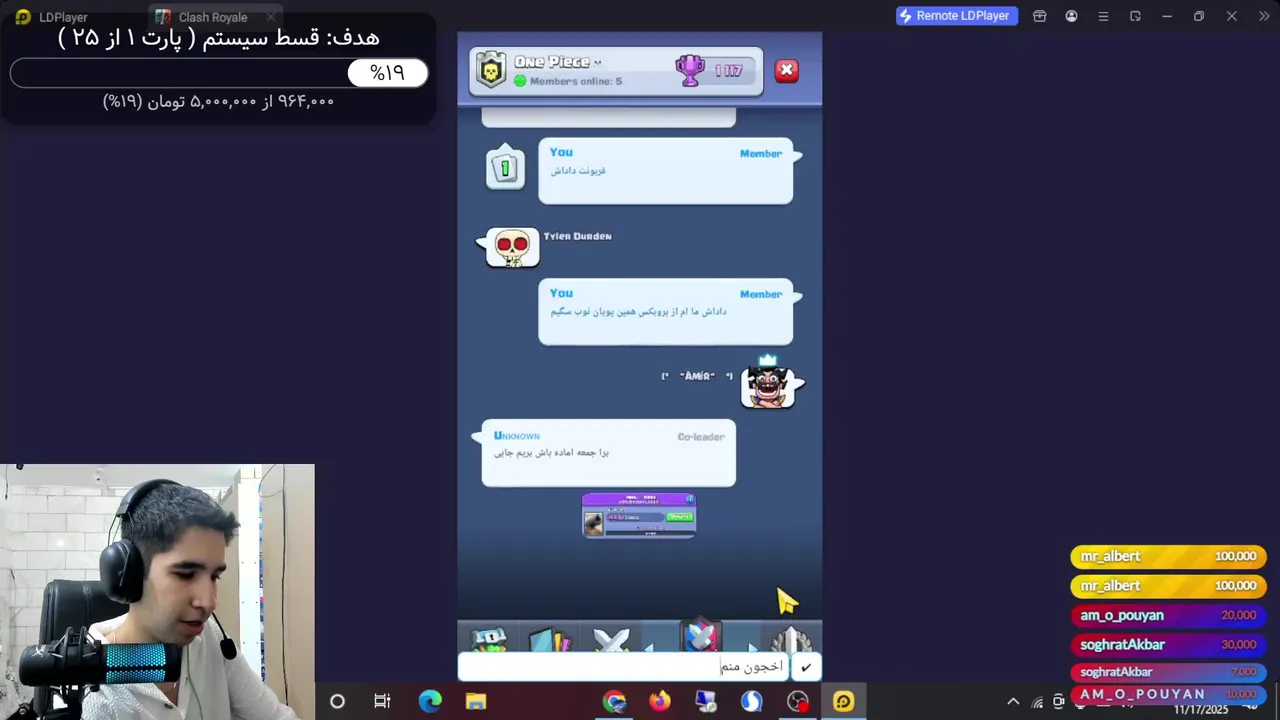Click Tyler Durden's name in chat
The height and width of the screenshot is (720, 1280).
coord(577,236)
